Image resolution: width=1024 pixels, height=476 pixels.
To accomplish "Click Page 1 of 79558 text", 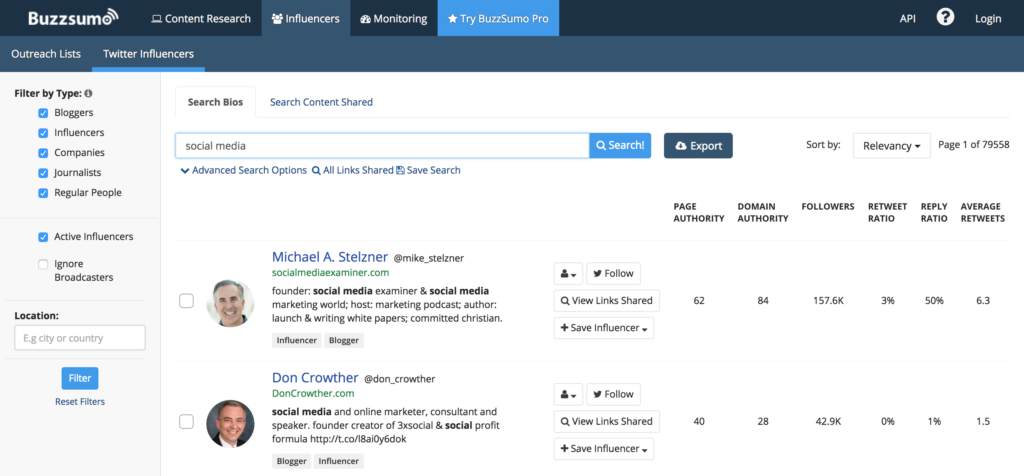I will pos(974,145).
